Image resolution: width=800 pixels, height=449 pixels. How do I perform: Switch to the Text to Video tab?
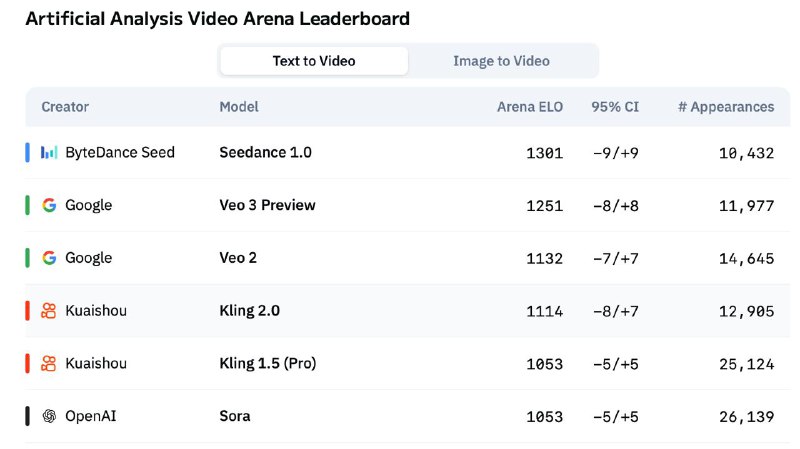pos(314,61)
